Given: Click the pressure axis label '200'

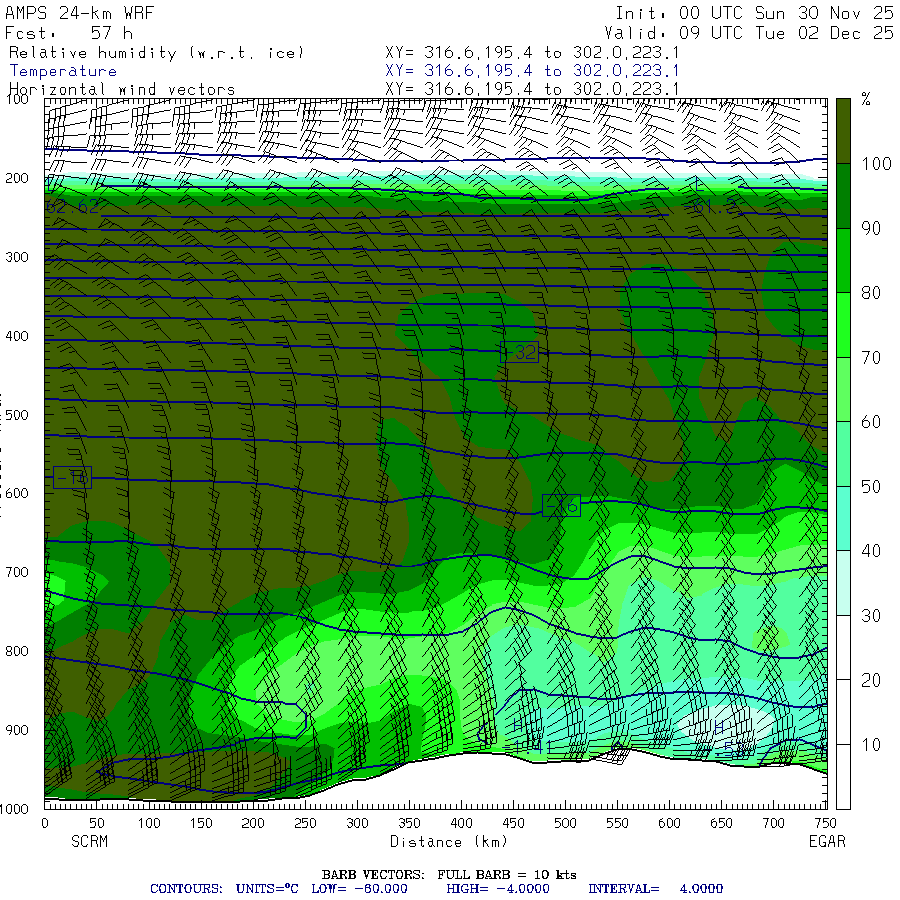Looking at the screenshot, I should click(17, 178).
